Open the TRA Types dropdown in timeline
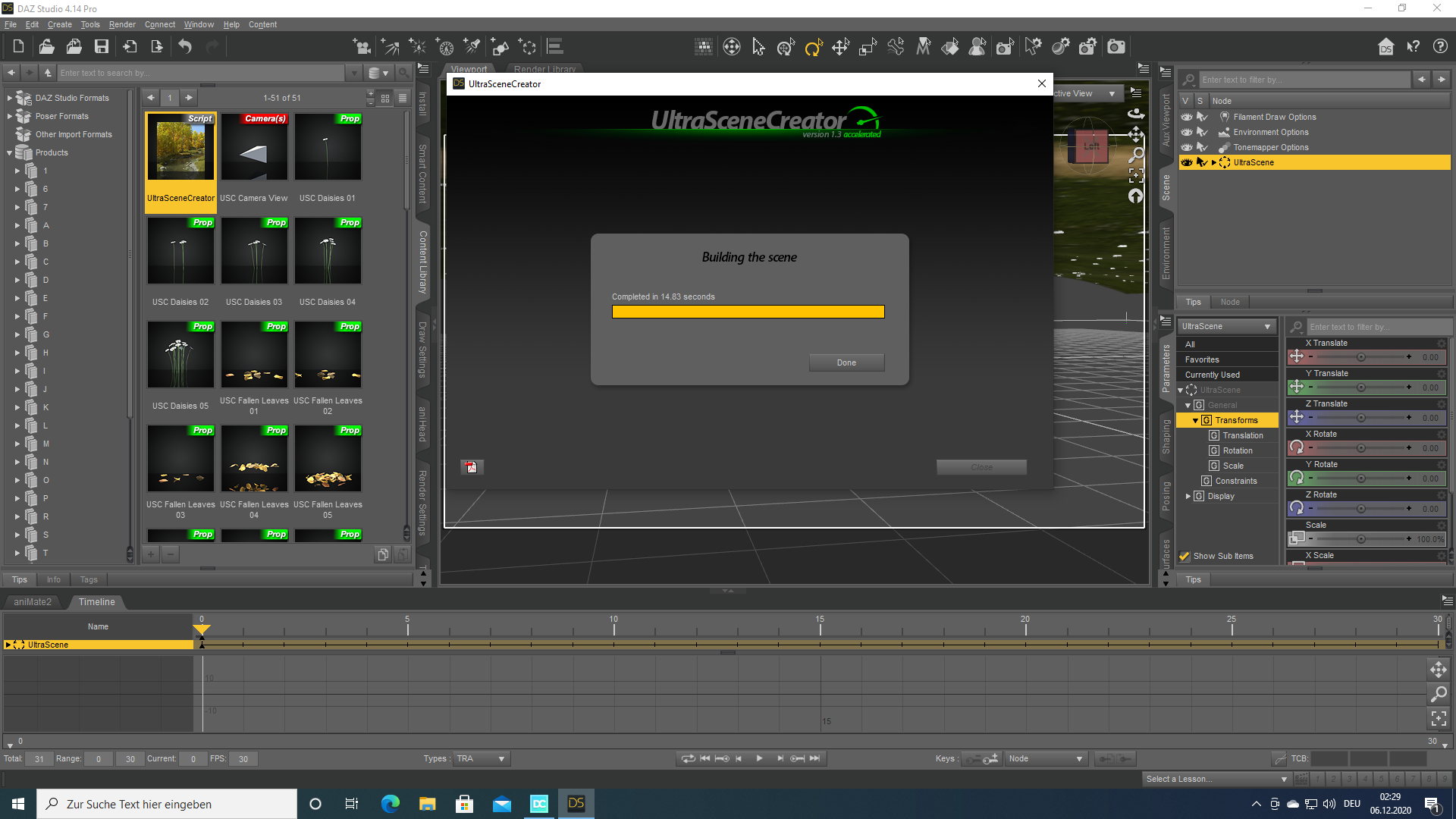The width and height of the screenshot is (1456, 819). (481, 758)
